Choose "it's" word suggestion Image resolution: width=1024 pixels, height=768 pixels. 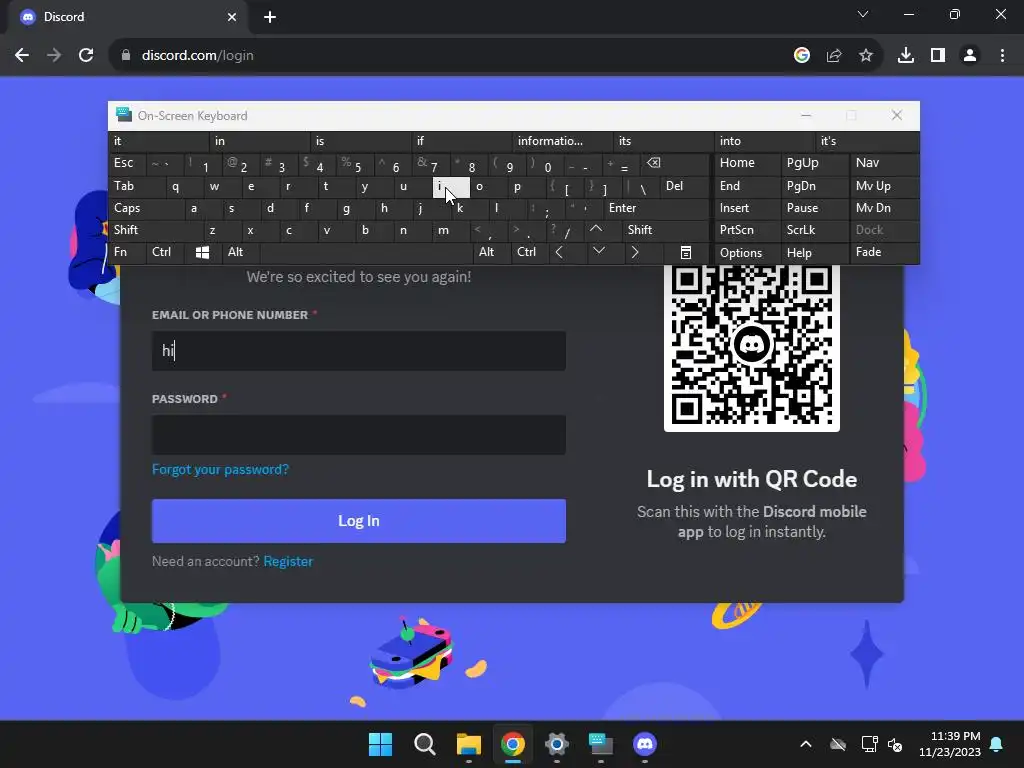[867, 141]
